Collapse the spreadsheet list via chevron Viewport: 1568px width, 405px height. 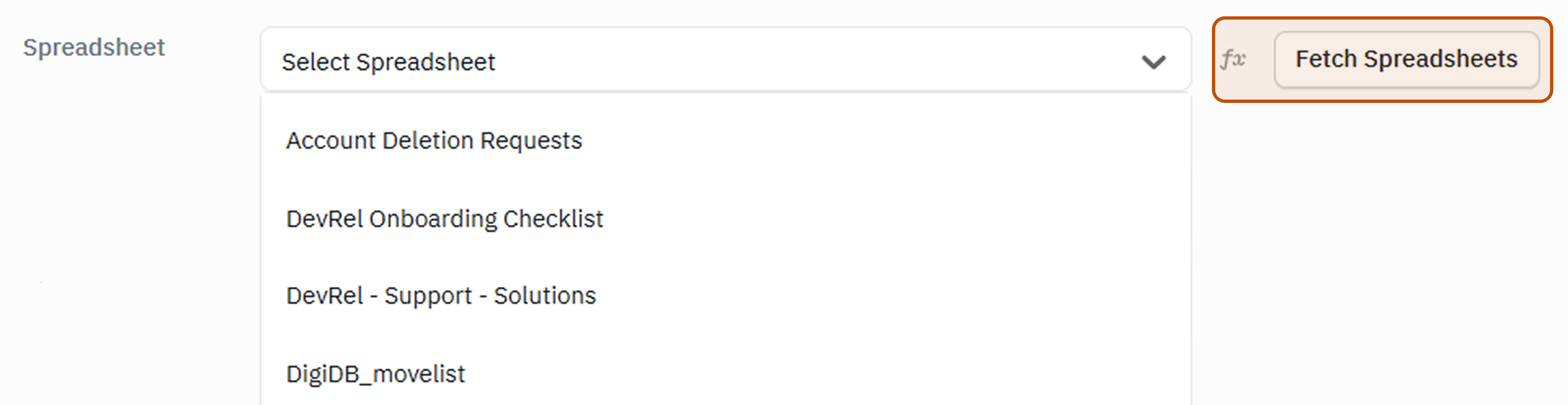pyautogui.click(x=1153, y=62)
